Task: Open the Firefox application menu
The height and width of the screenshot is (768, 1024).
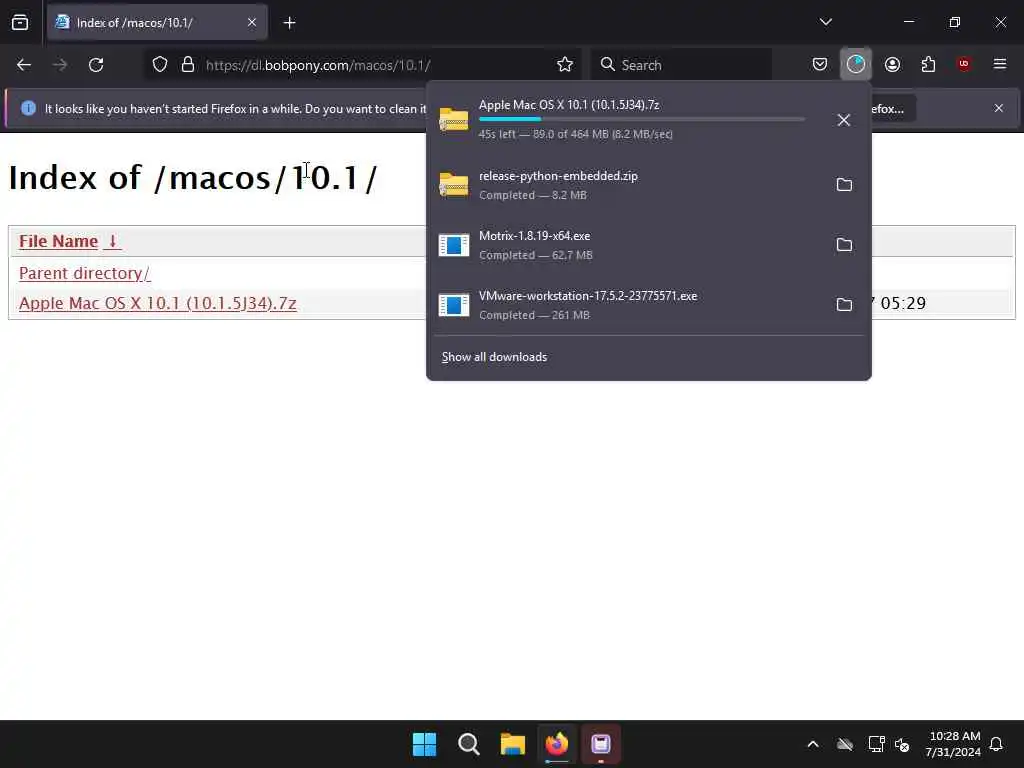Action: coord(1000,64)
